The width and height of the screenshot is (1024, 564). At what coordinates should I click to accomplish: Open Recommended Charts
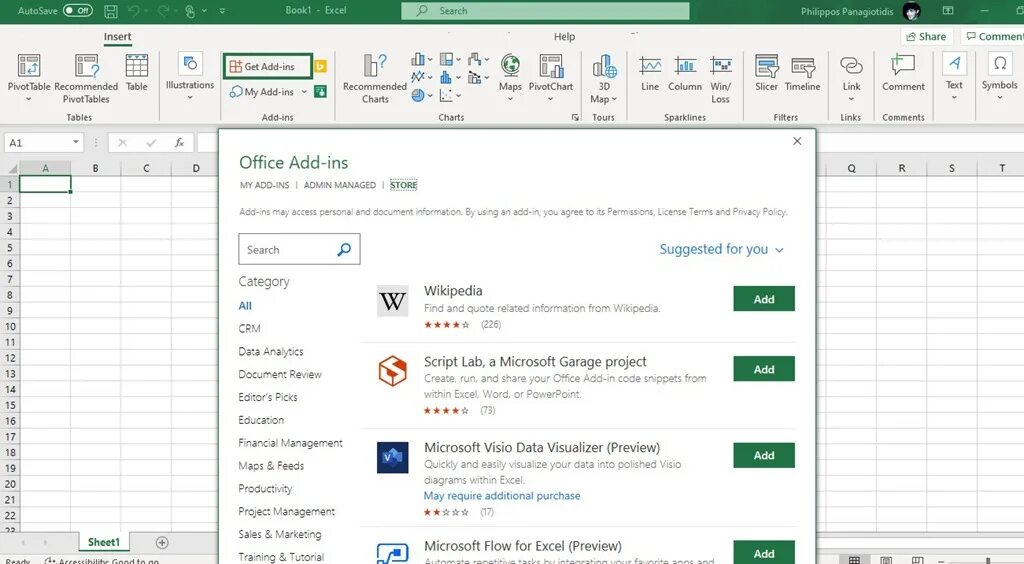tap(375, 78)
